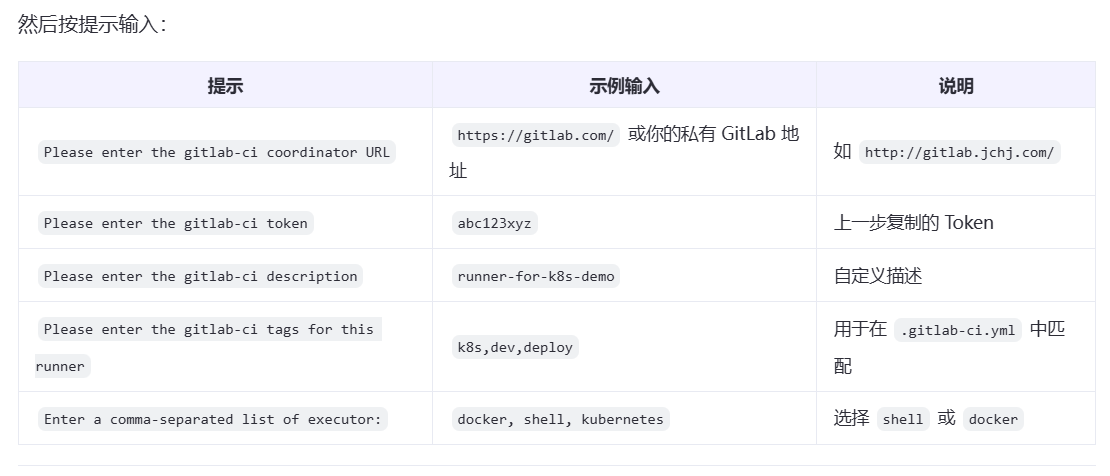
Task: Select the gitlab-ci description prompt code
Action: pyautogui.click(x=200, y=276)
